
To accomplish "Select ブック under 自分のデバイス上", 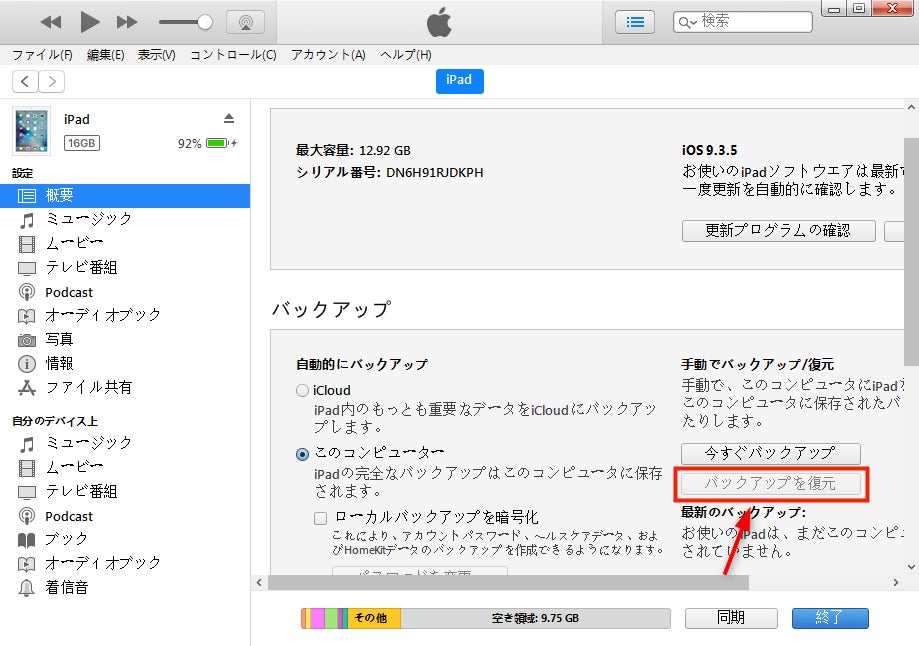I will click(x=125, y=539).
